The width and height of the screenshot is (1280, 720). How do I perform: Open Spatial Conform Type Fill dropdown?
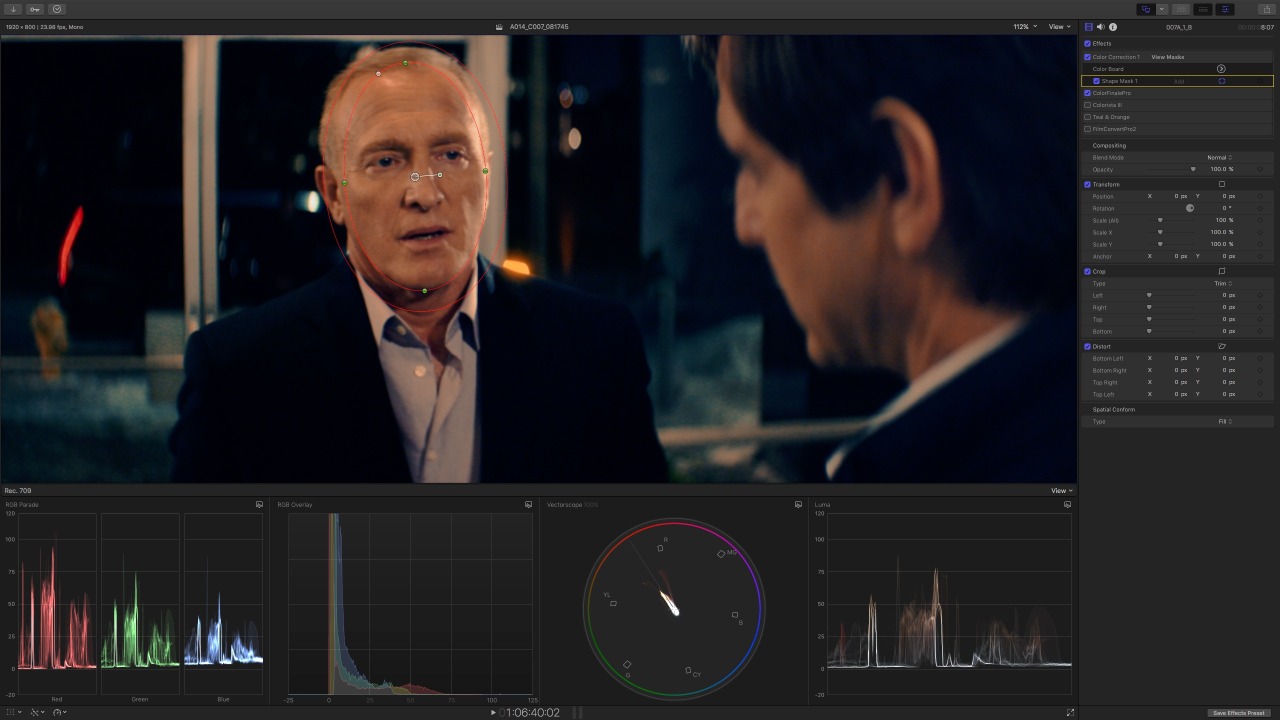pyautogui.click(x=1224, y=421)
